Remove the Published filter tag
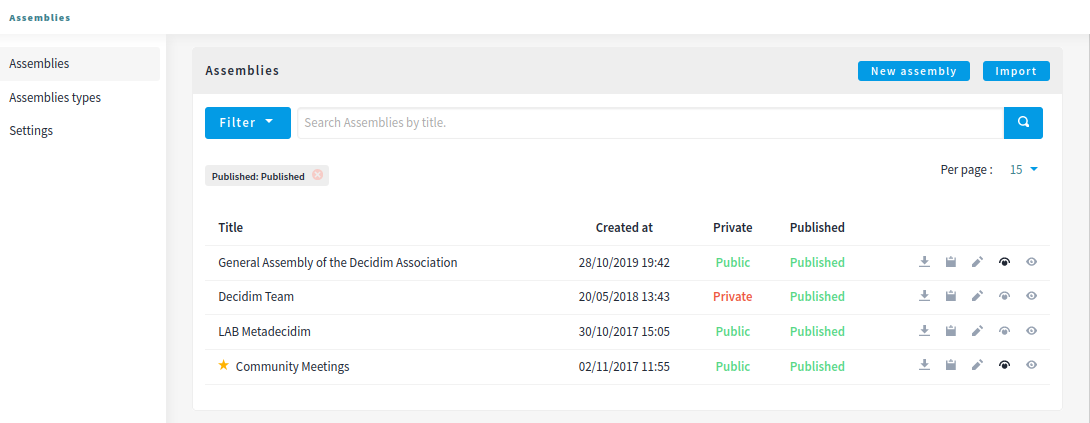Image resolution: width=1090 pixels, height=423 pixels. click(318, 175)
